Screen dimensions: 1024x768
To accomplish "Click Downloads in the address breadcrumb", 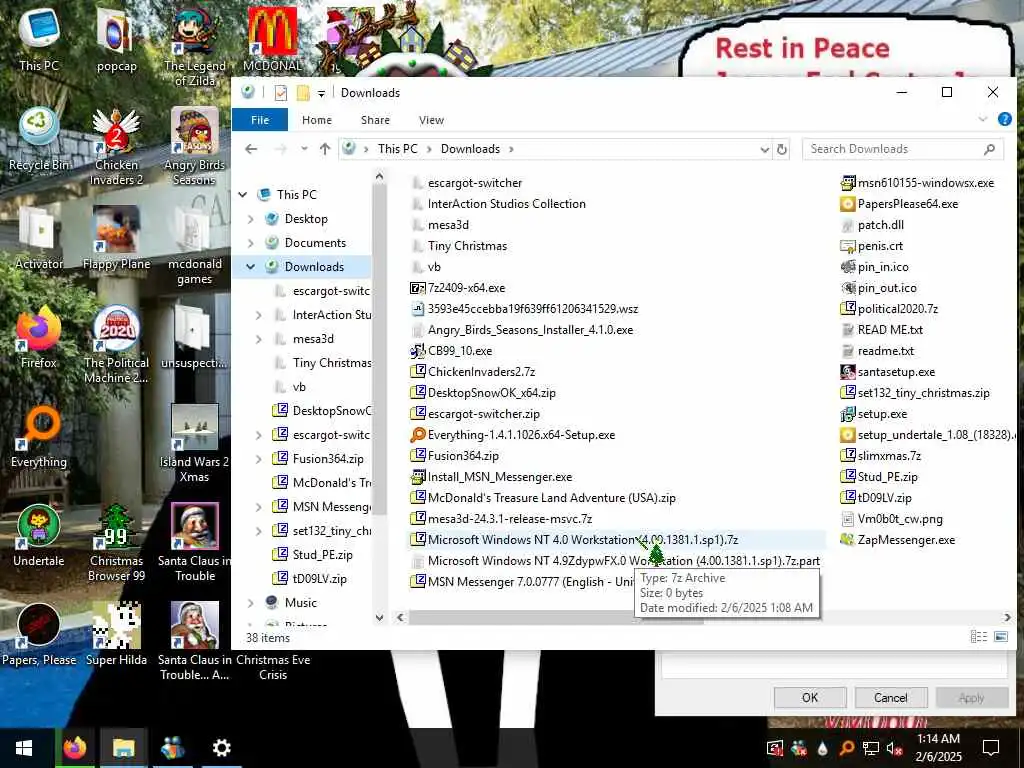I will pyautogui.click(x=470, y=149).
